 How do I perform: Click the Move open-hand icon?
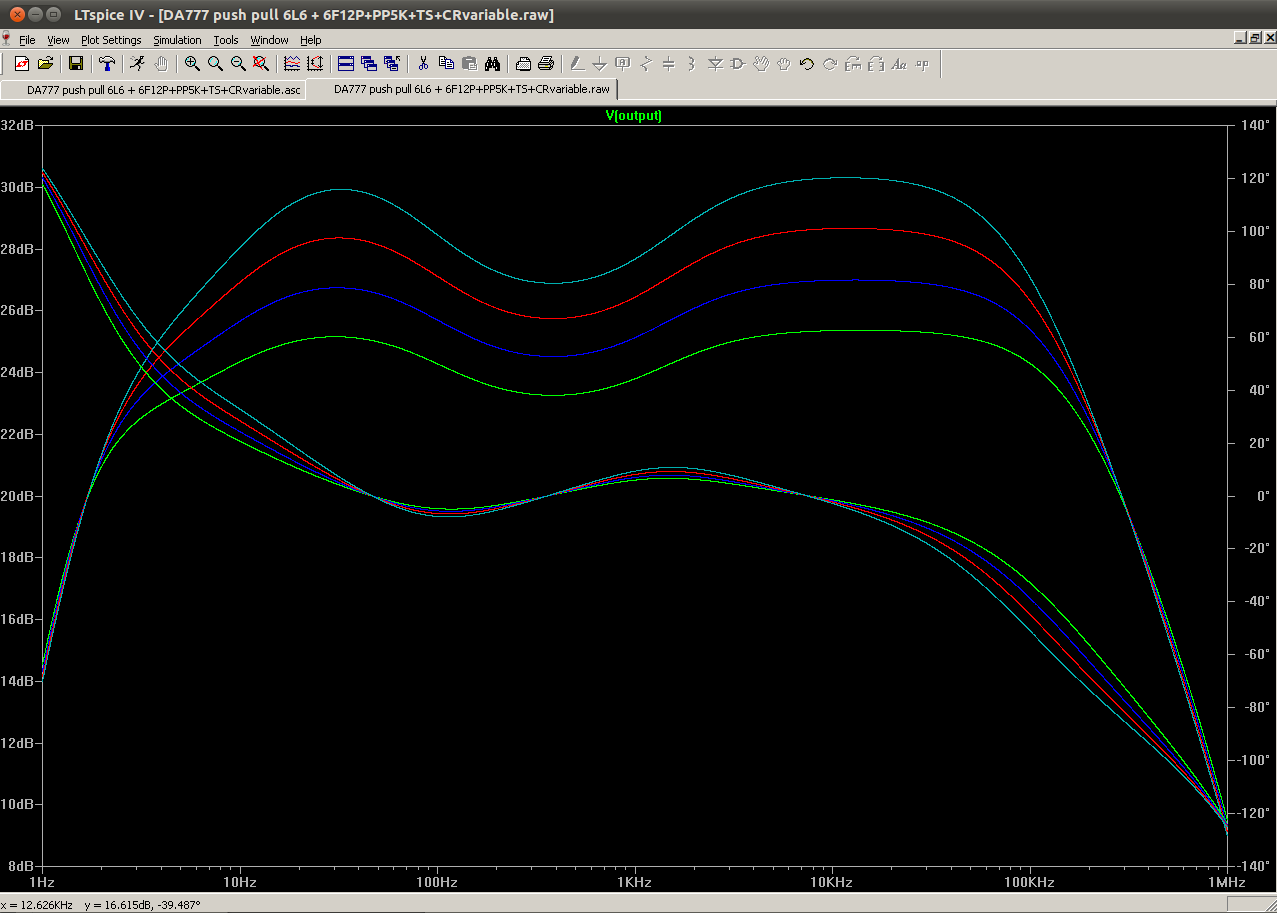click(761, 64)
